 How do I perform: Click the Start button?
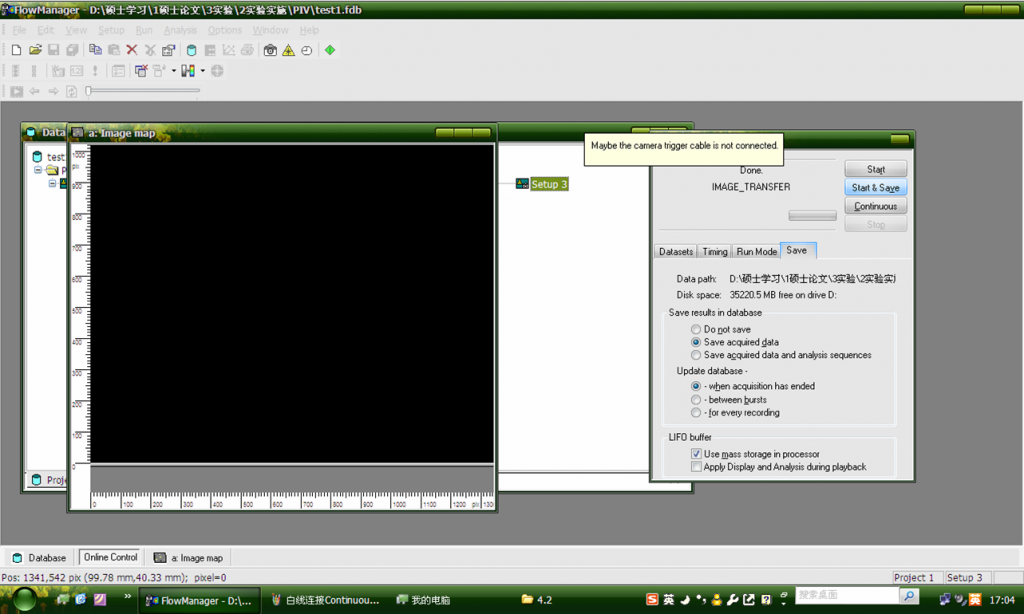pos(876,169)
